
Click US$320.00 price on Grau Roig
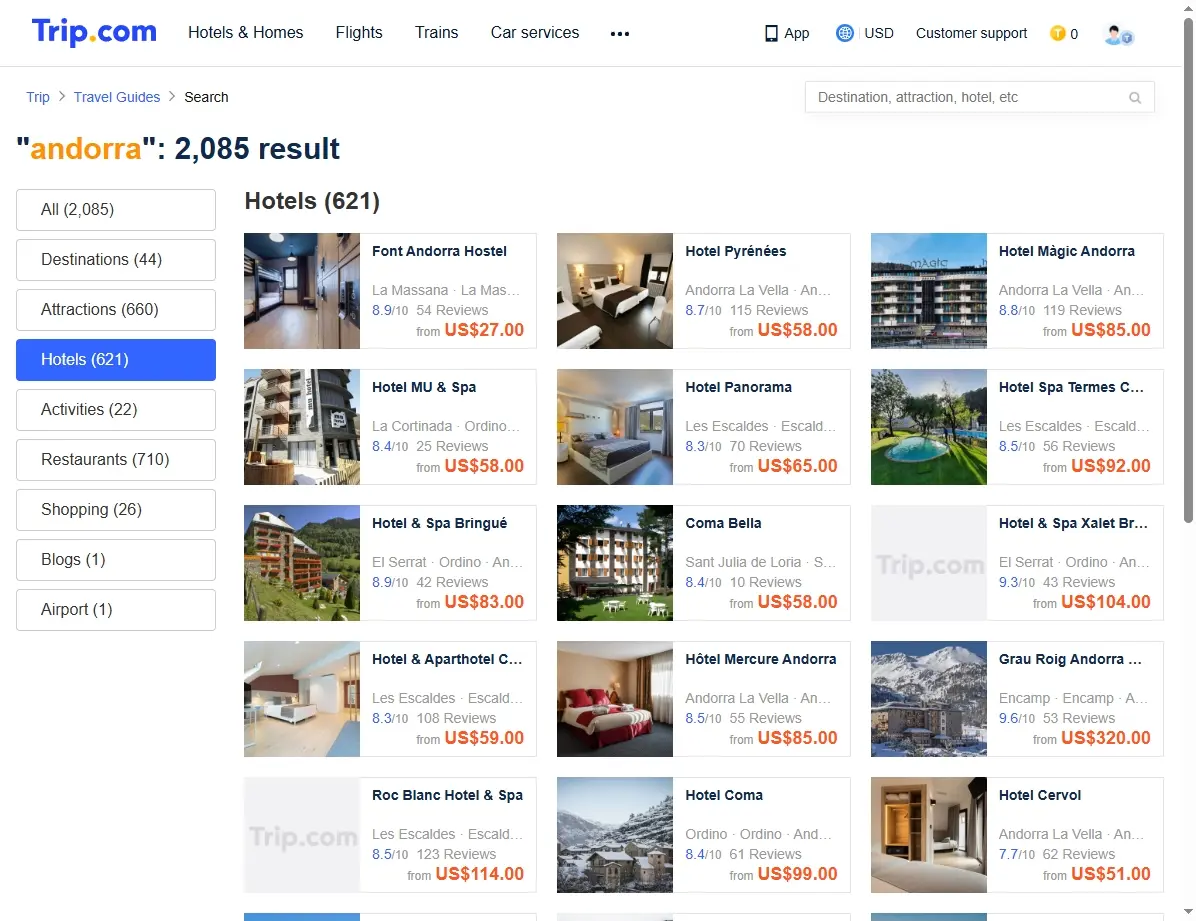pos(1105,738)
